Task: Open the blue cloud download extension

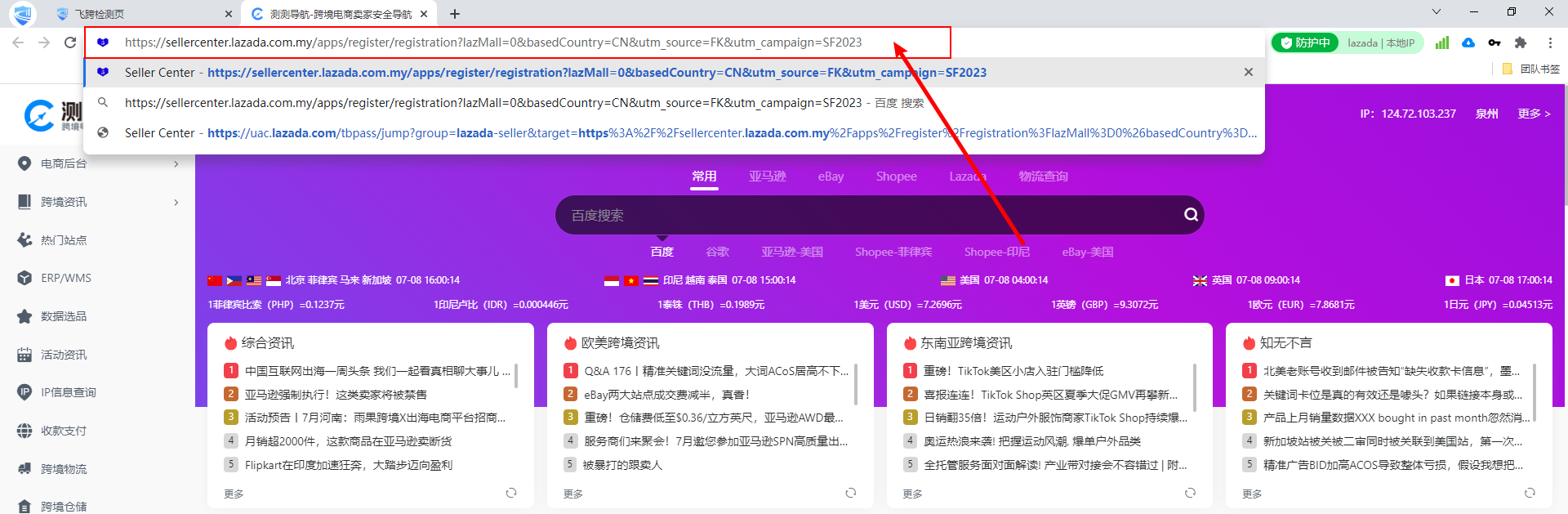Action: coord(1468,42)
